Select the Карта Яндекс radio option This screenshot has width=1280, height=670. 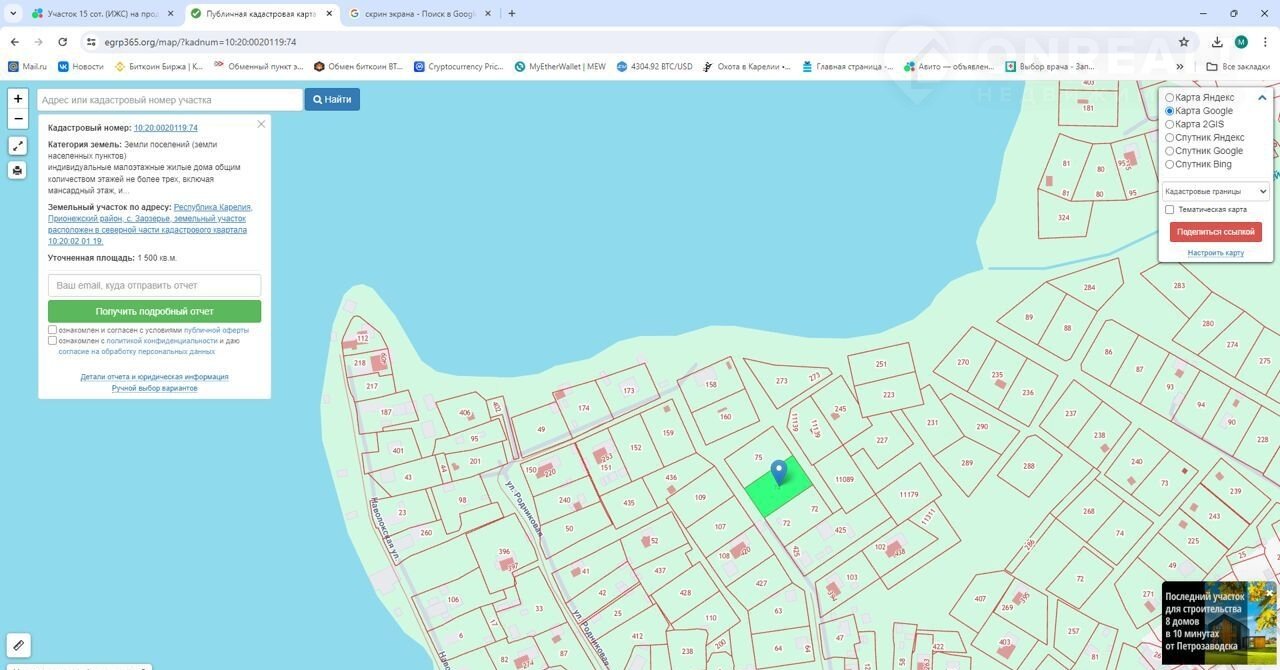pos(1170,98)
